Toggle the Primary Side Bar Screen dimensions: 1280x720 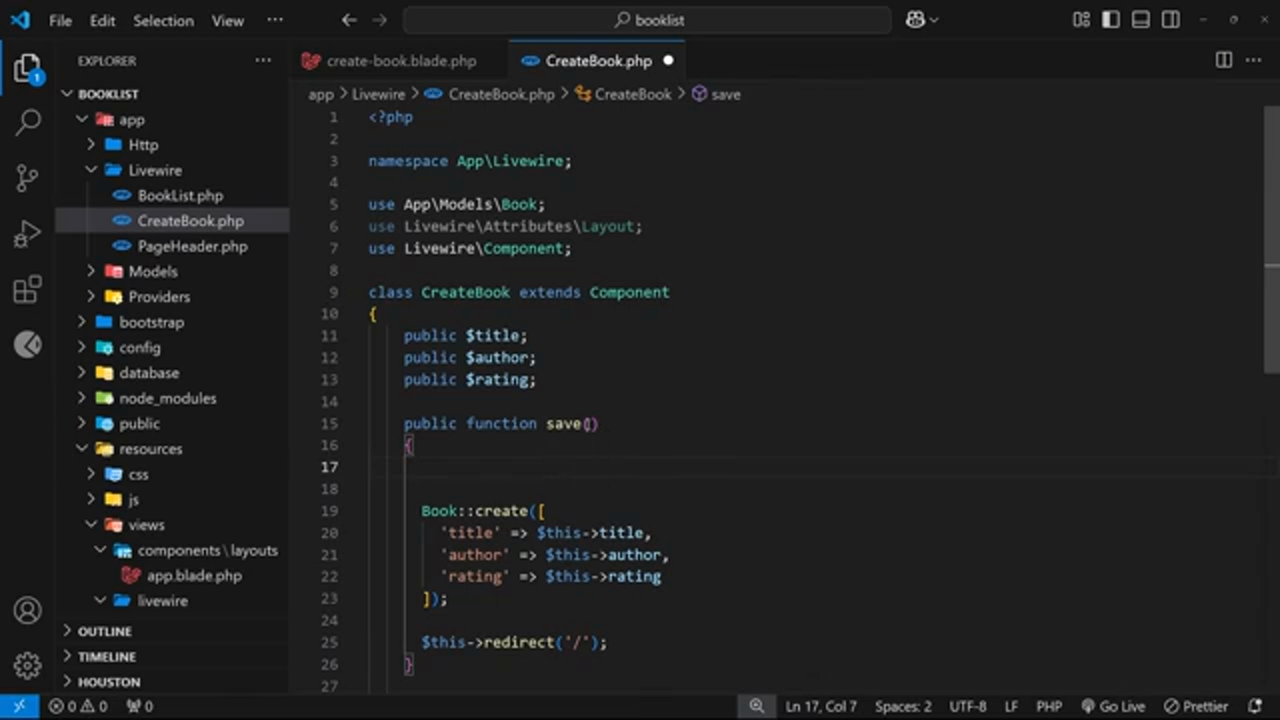[x=1111, y=20]
